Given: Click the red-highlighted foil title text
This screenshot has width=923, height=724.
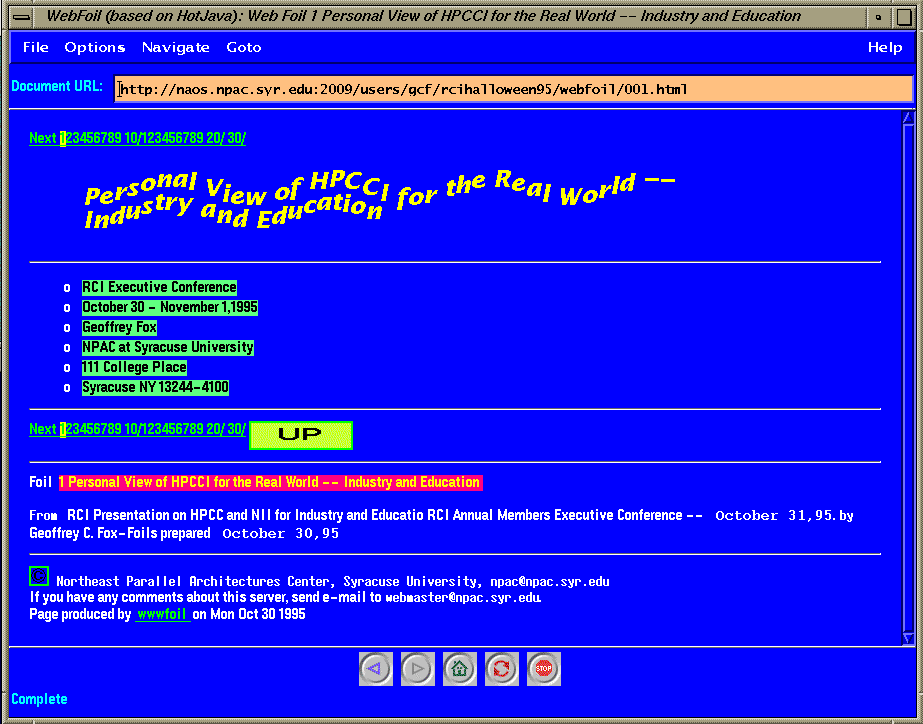Looking at the screenshot, I should (x=270, y=483).
